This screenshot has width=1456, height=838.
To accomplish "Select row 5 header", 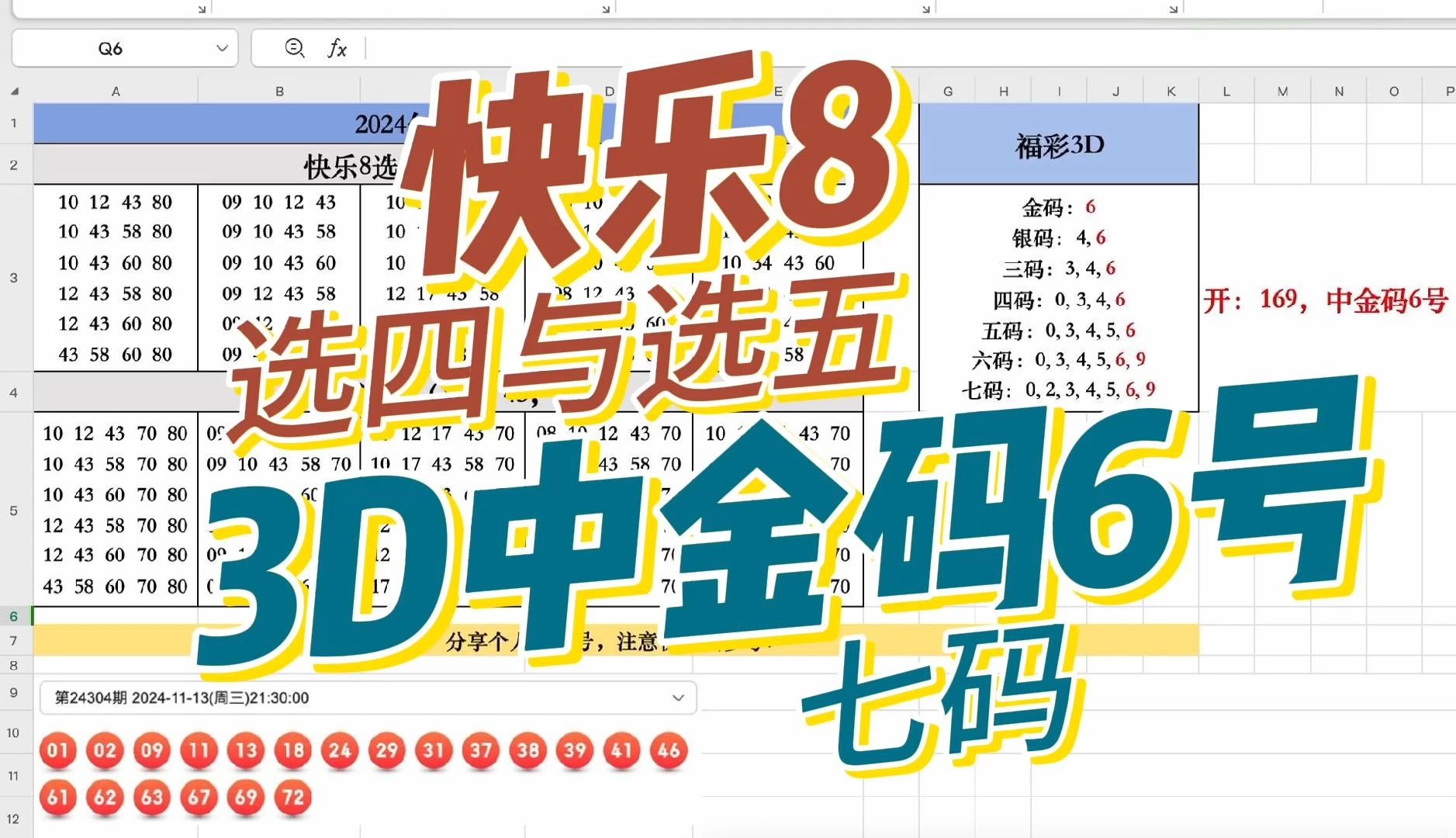I will click(x=14, y=510).
